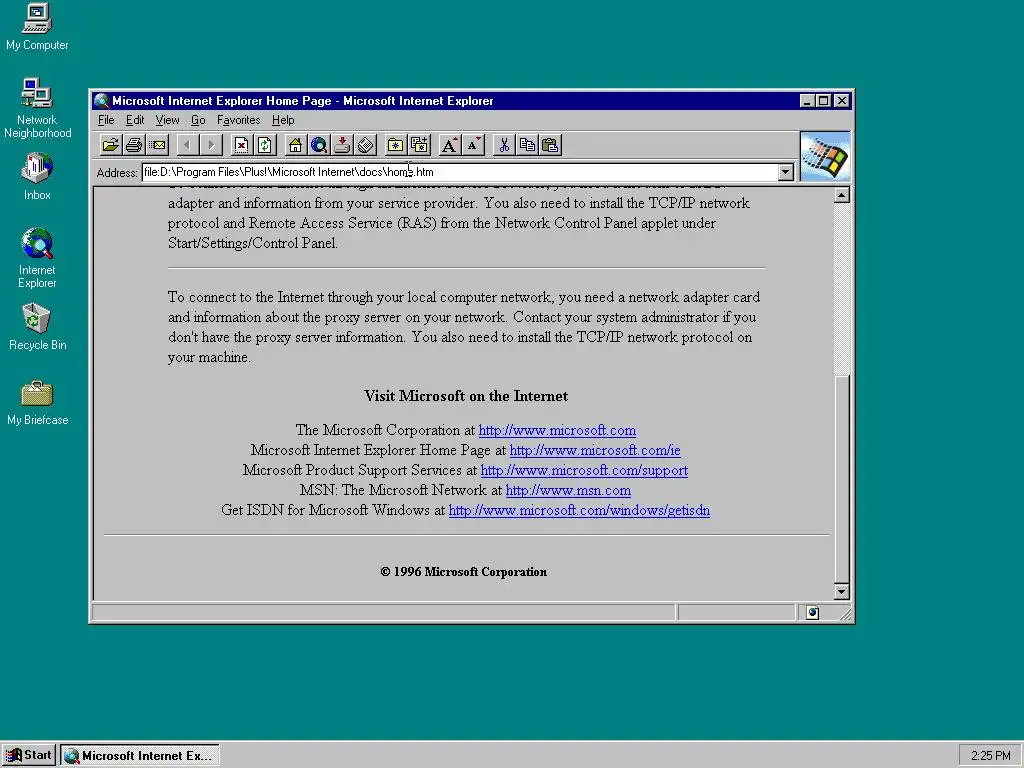Click the Forward arrow toolbar button

click(x=211, y=145)
